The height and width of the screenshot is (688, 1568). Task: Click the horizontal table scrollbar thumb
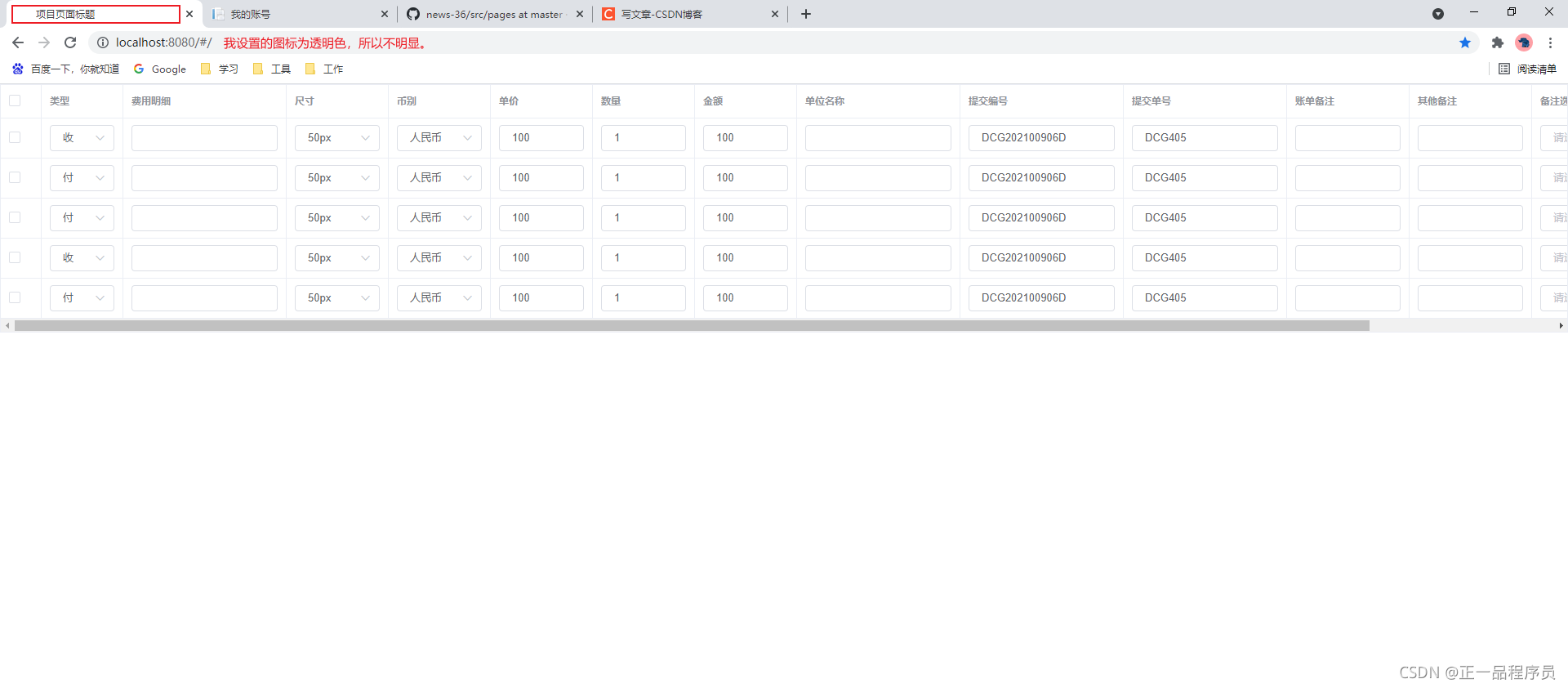pyautogui.click(x=692, y=325)
